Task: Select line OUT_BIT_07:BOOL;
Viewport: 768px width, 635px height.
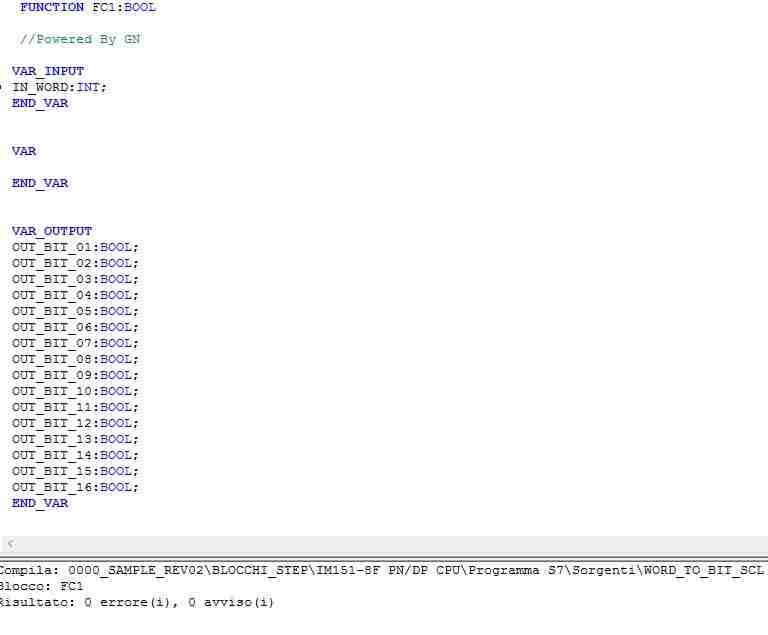Action: [75, 343]
